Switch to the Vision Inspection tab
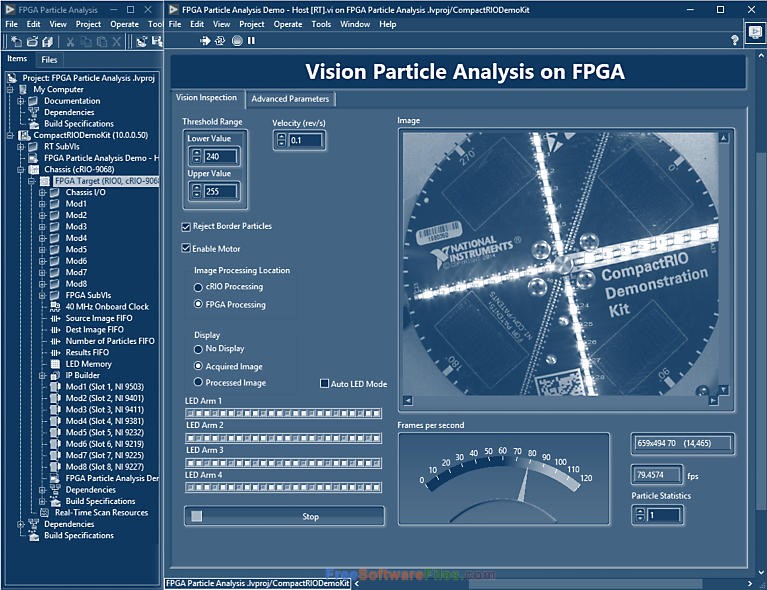Image resolution: width=767 pixels, height=590 pixels. click(x=206, y=98)
